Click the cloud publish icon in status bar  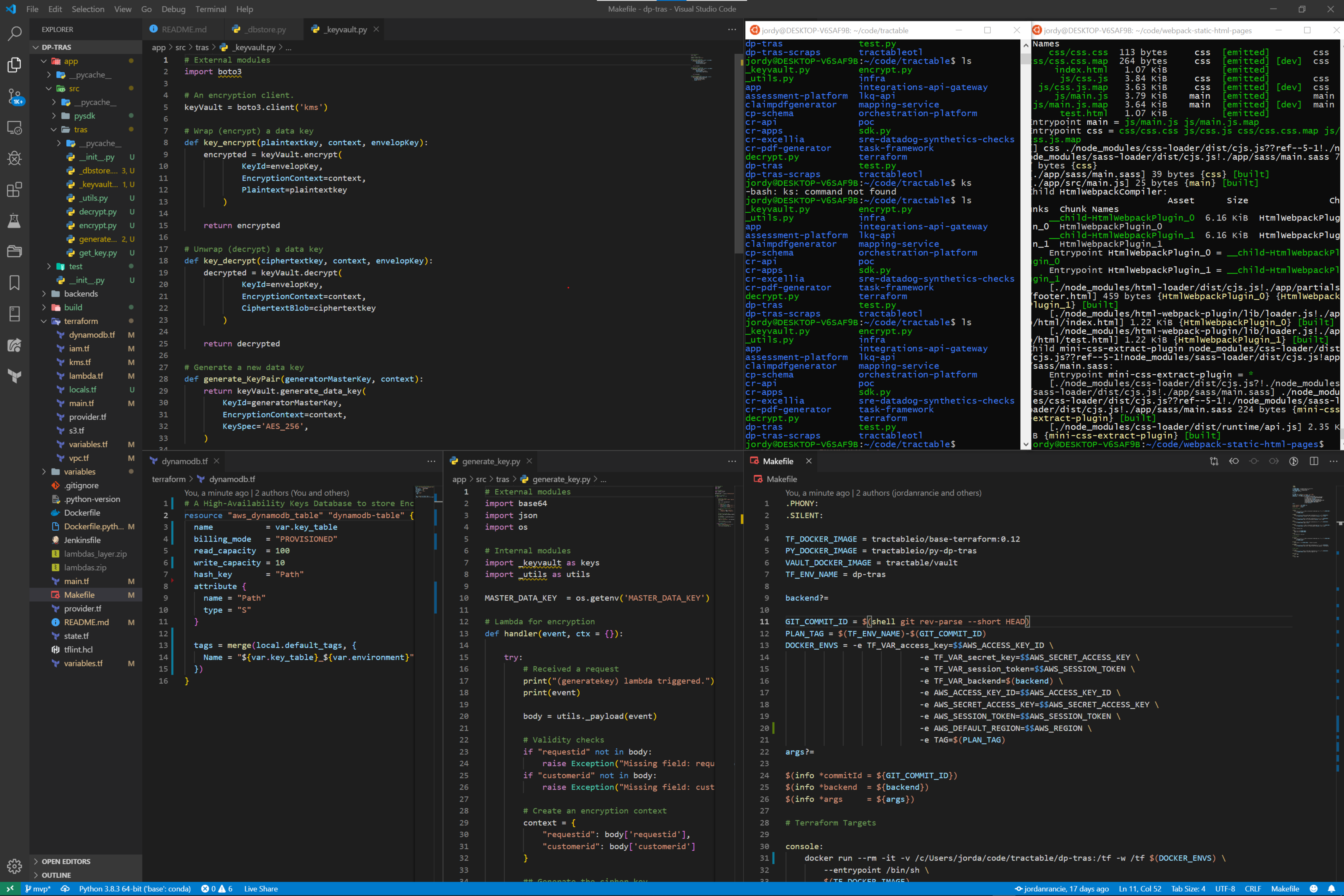coord(65,889)
